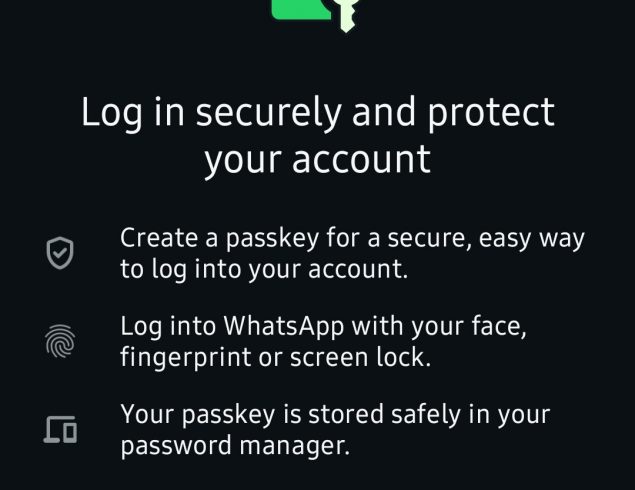Image resolution: width=635 pixels, height=490 pixels.
Task: Tap the word 'stored' in the third item
Action: (x=345, y=414)
